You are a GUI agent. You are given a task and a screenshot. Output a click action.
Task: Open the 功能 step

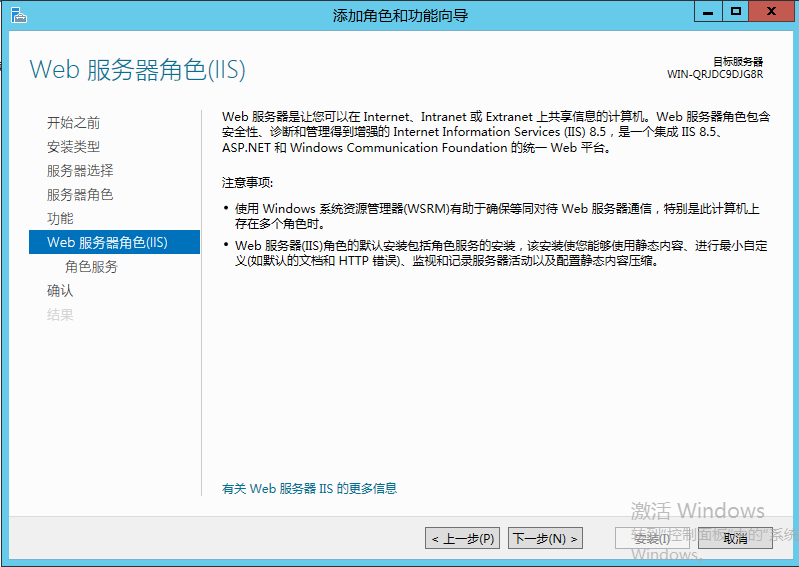[x=60, y=219]
